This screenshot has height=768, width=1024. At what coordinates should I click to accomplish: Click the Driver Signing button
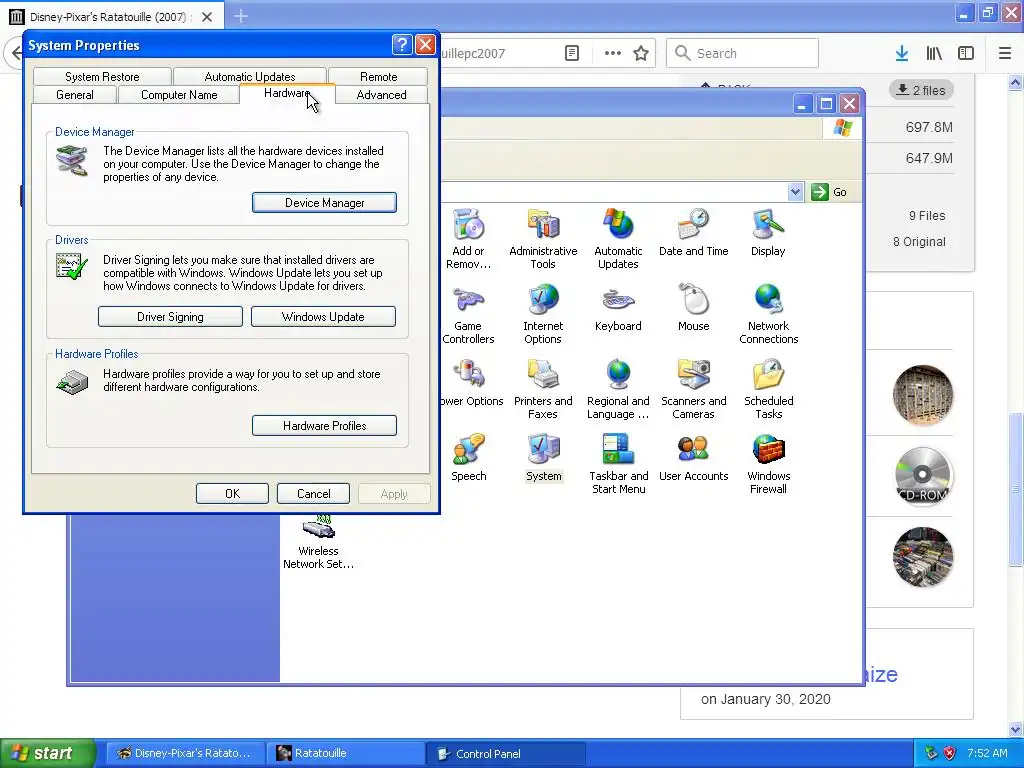pos(170,317)
